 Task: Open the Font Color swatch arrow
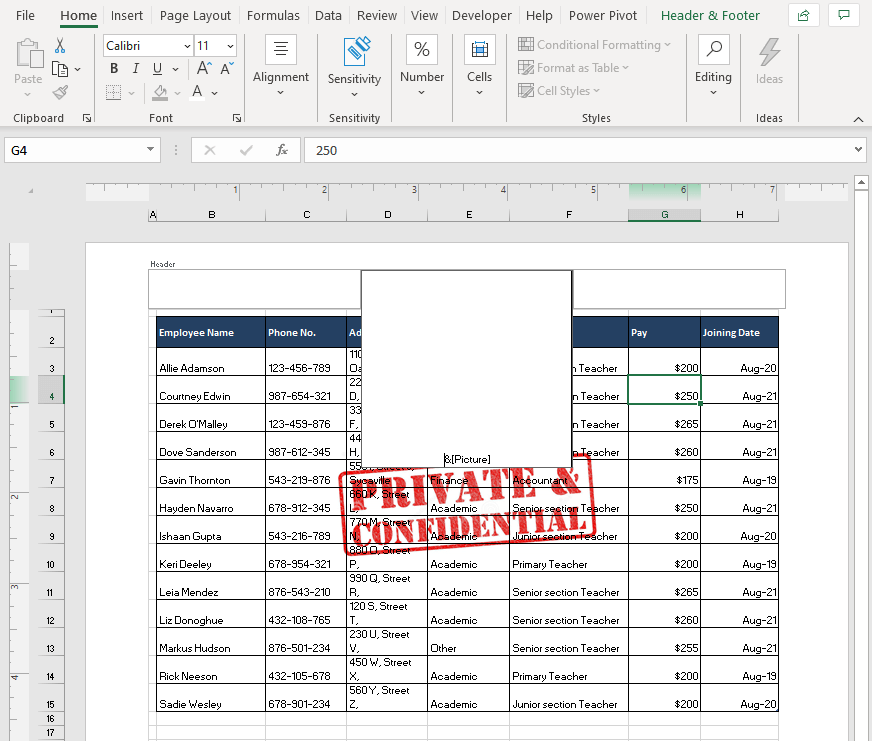(x=213, y=92)
